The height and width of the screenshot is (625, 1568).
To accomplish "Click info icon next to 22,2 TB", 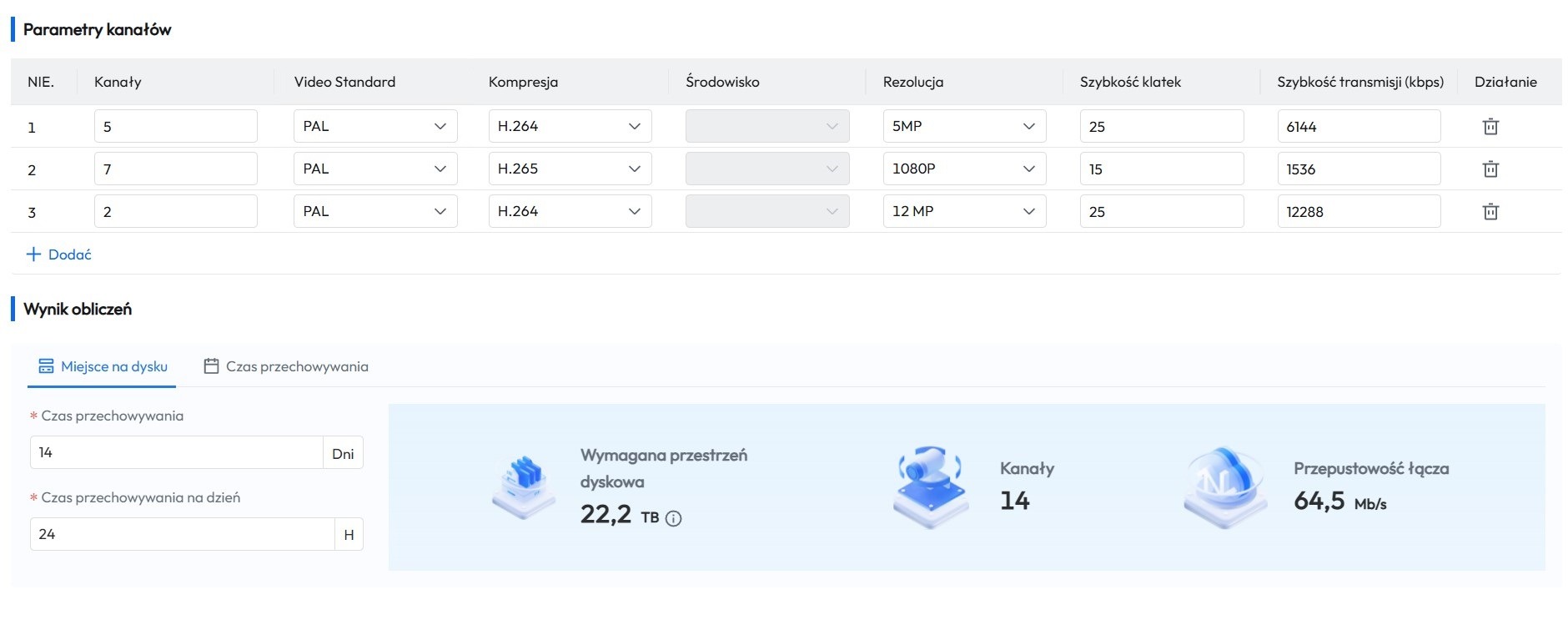I will coord(674,518).
